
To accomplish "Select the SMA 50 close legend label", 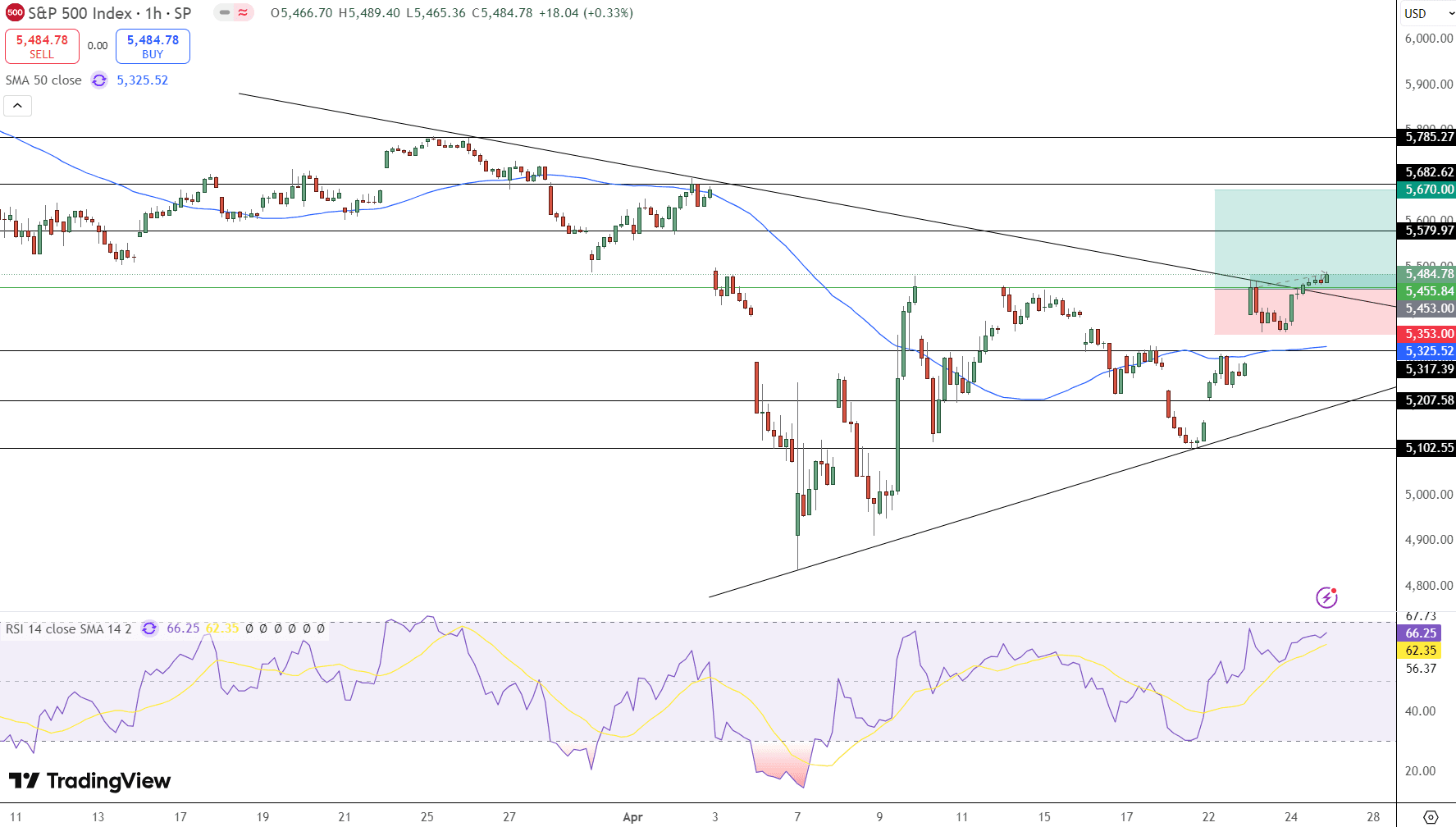I will pyautogui.click(x=43, y=80).
